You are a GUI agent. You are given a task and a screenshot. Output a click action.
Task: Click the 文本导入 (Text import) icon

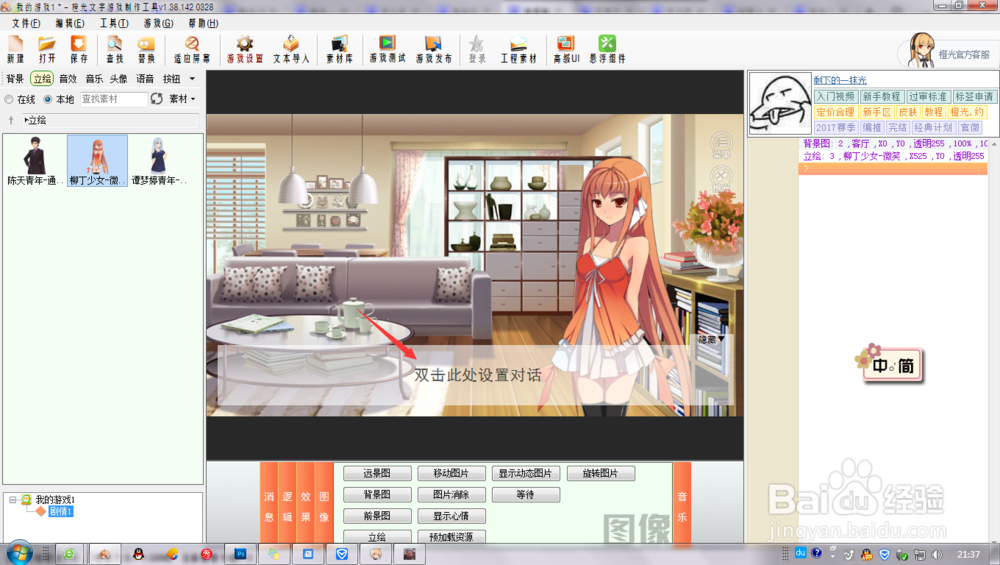pyautogui.click(x=291, y=49)
